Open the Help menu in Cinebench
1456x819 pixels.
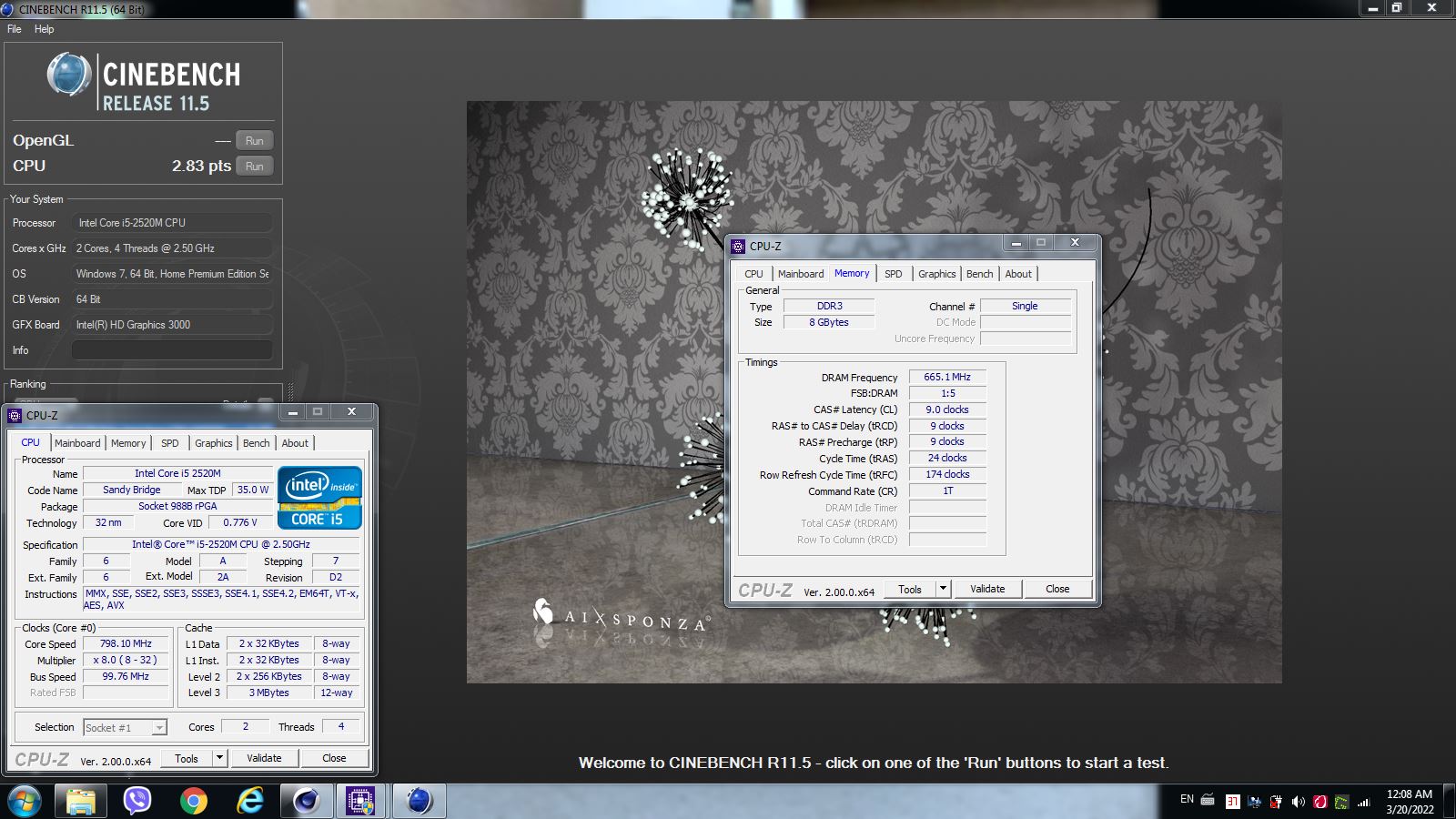coord(44,29)
